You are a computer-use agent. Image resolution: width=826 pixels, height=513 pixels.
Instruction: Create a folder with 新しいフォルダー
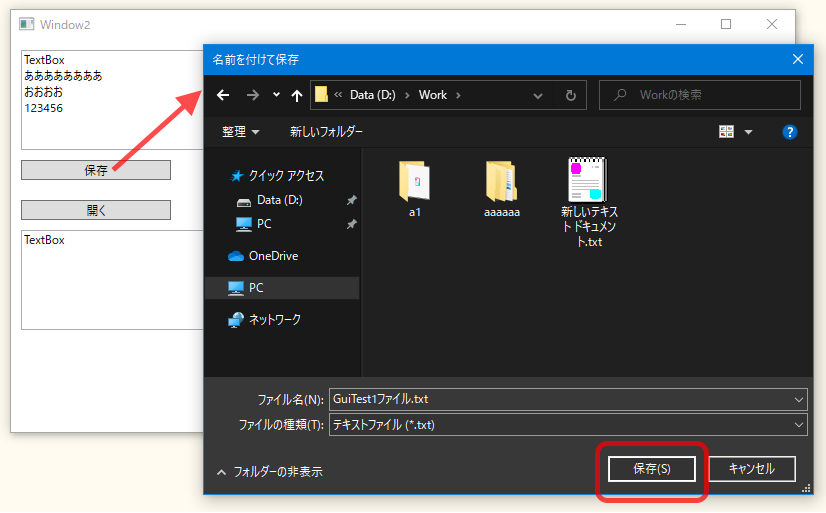(x=326, y=132)
